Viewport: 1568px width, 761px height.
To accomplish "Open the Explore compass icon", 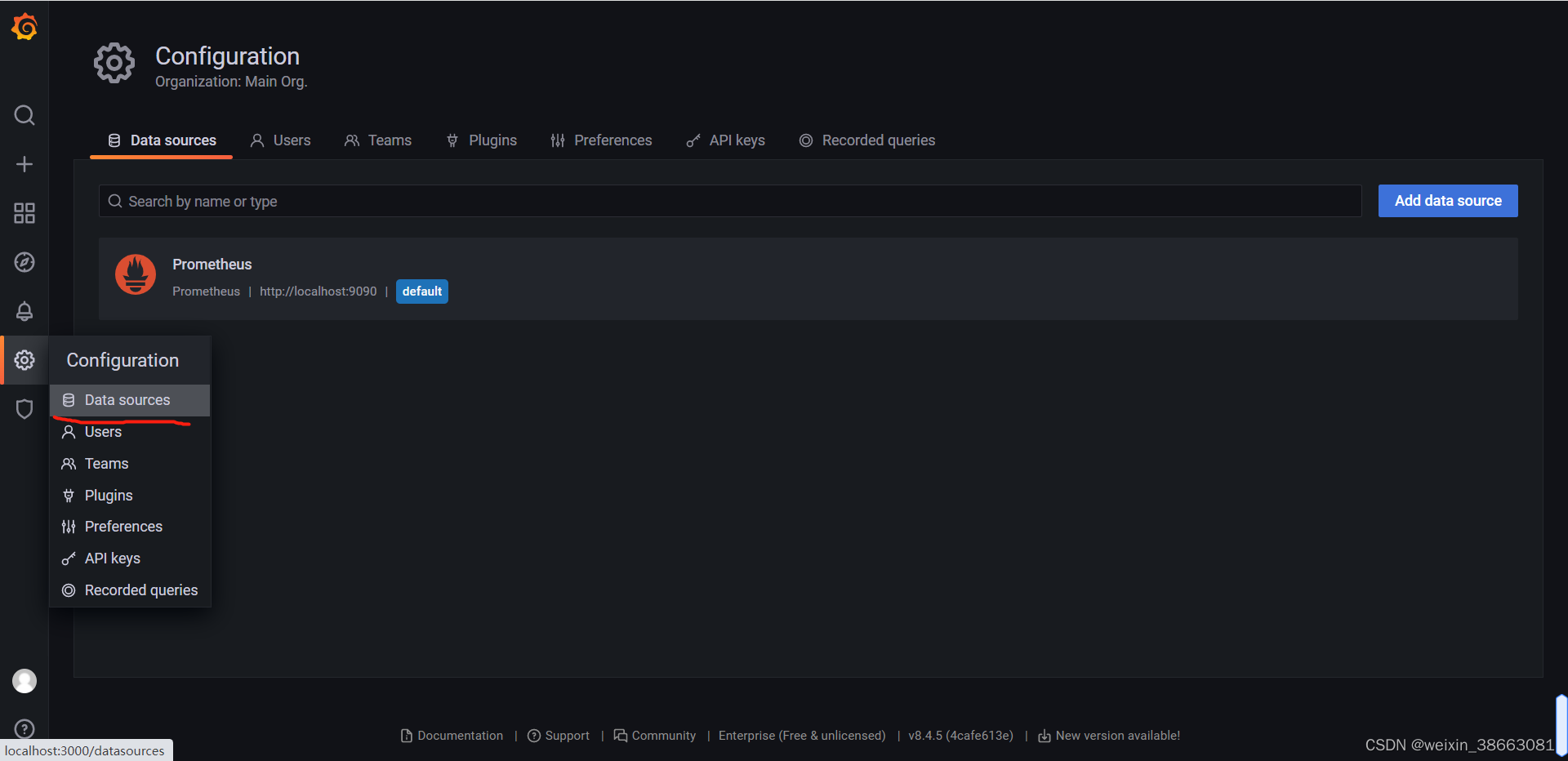I will pyautogui.click(x=24, y=262).
